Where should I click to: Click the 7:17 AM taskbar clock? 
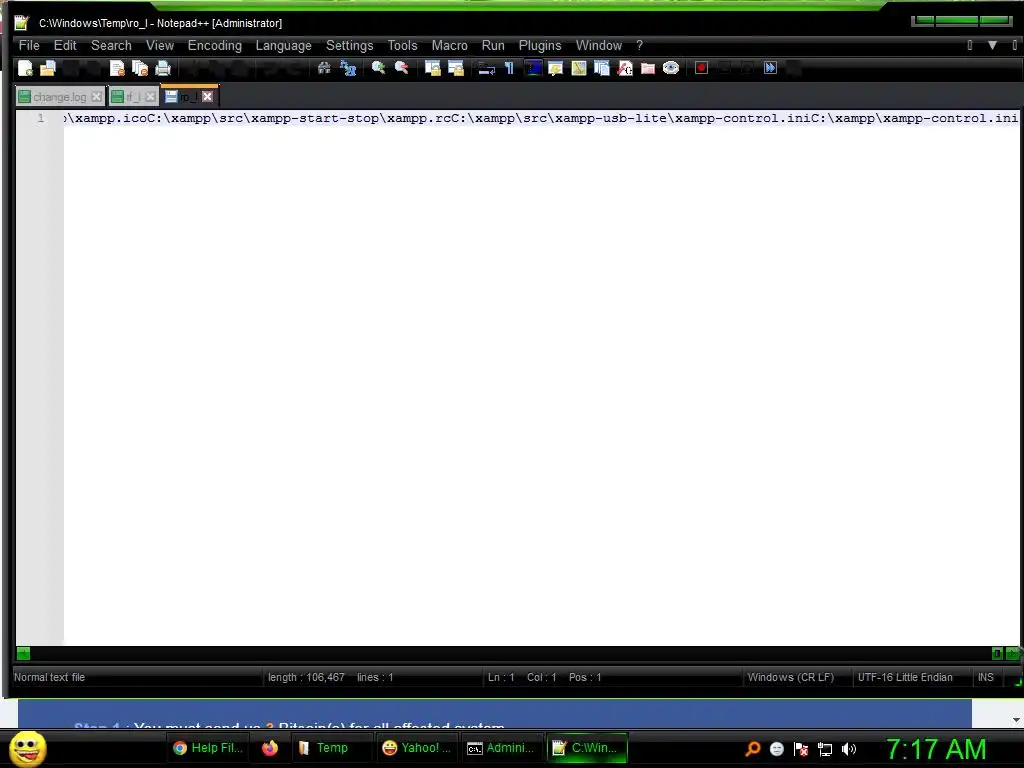pos(936,749)
